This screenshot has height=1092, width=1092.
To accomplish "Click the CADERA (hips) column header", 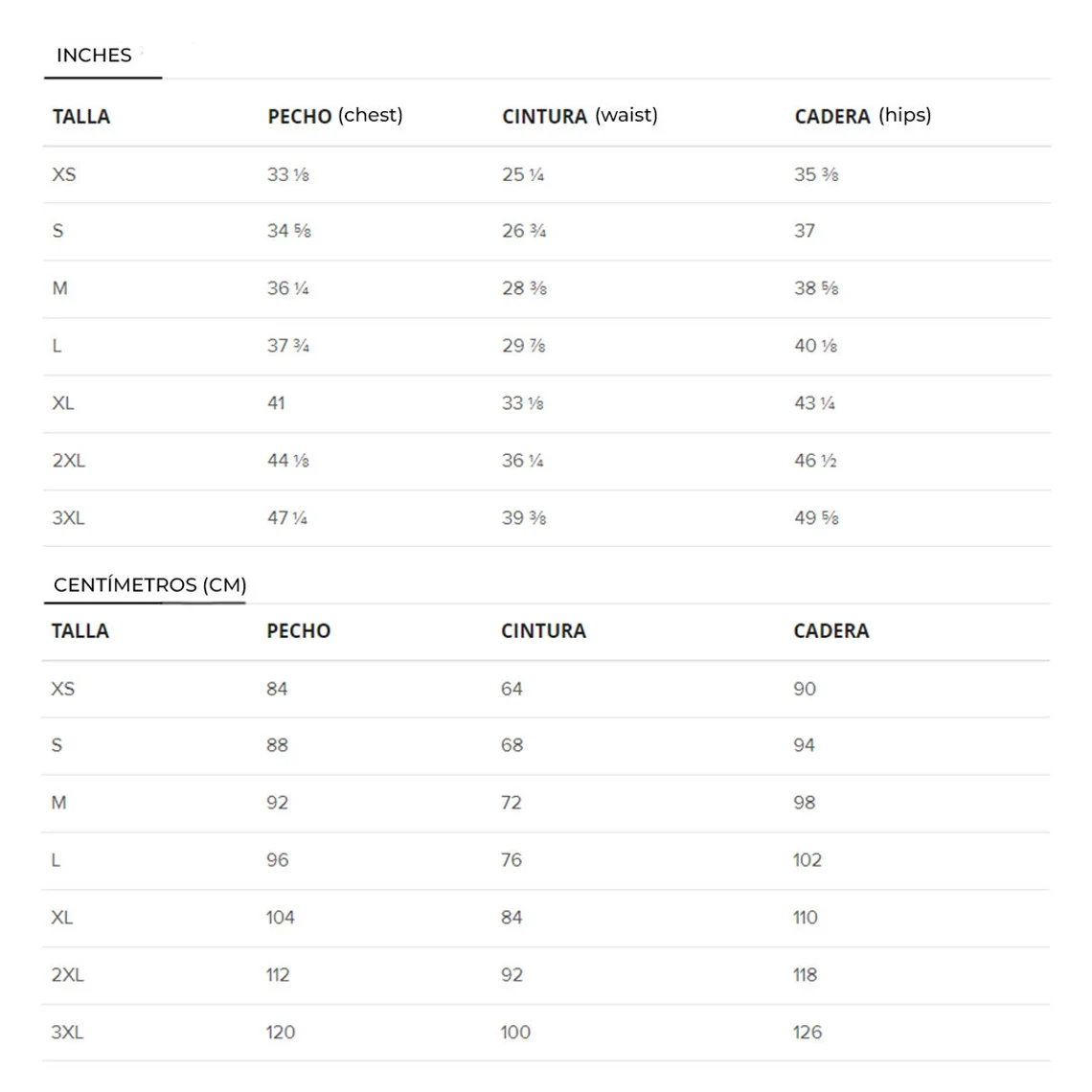I will pyautogui.click(x=862, y=116).
